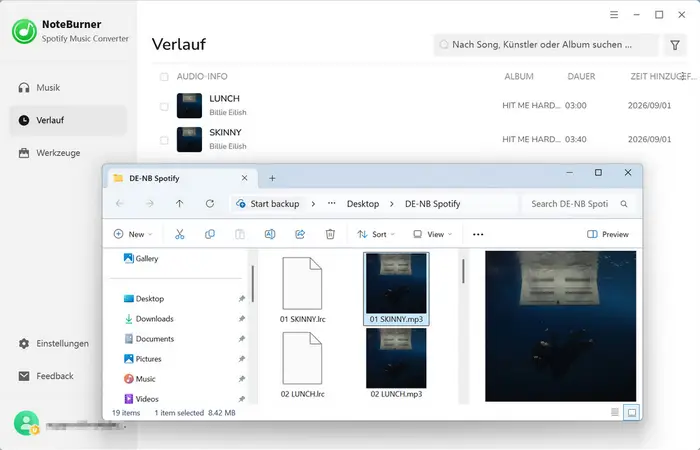Click DE-NB Spotify breadcrumb segment
This screenshot has width=700, height=450.
[433, 204]
